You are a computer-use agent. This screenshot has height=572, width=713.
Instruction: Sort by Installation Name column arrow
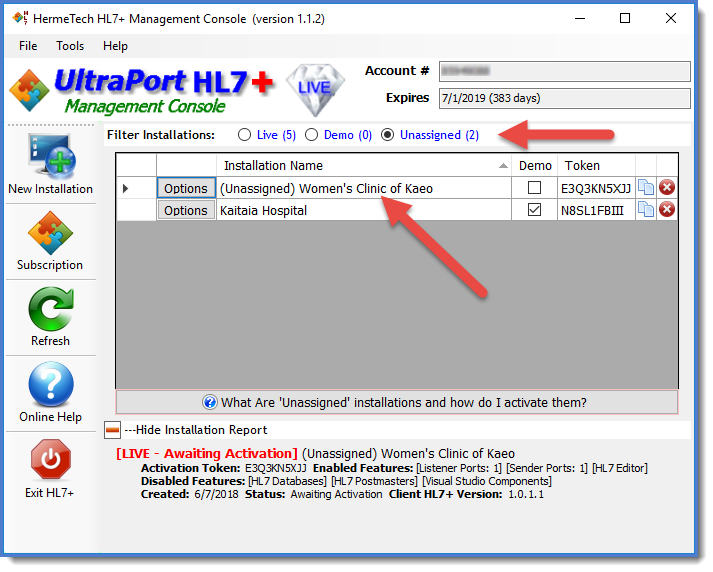[503, 166]
